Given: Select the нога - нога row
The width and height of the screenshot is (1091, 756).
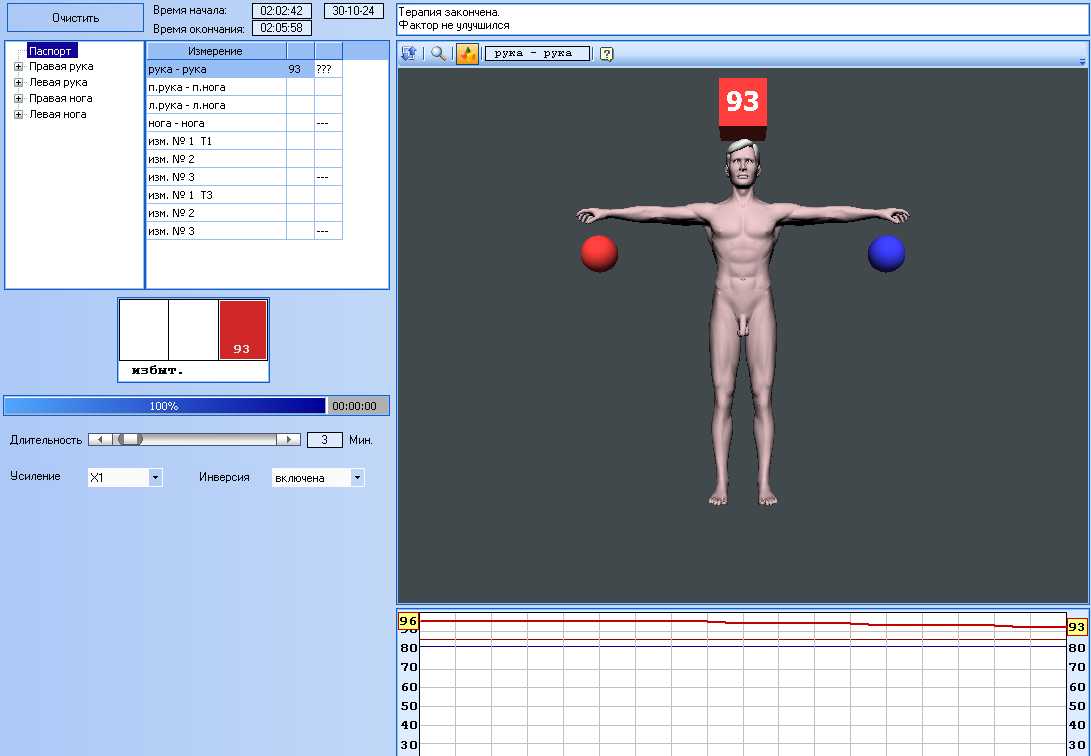Looking at the screenshot, I should tap(244, 123).
